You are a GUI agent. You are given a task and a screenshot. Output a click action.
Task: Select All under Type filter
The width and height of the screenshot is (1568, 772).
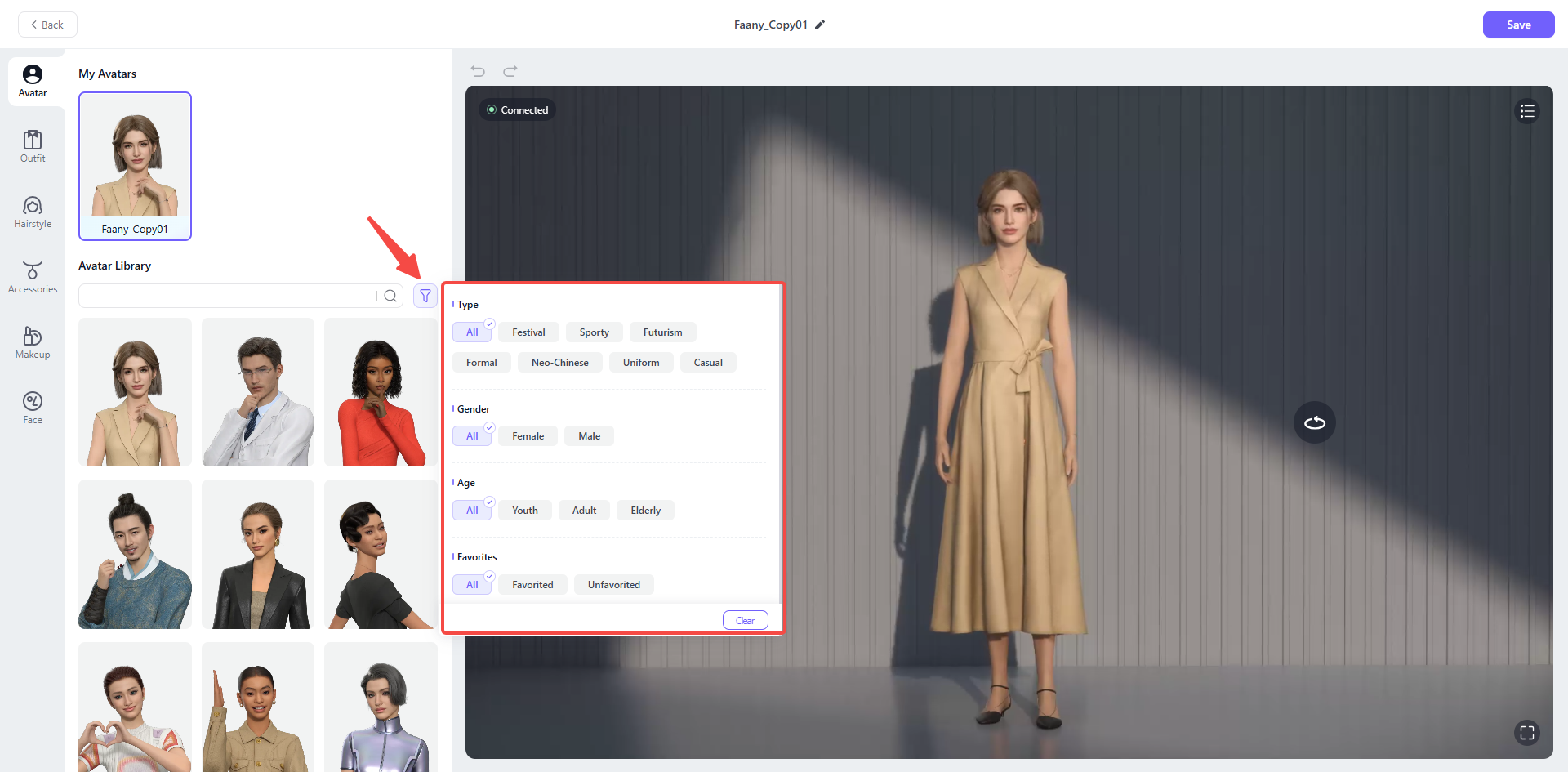click(x=472, y=332)
